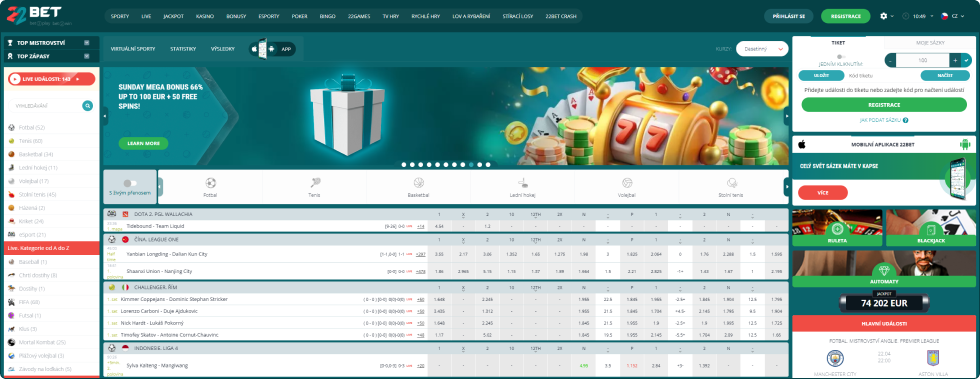Image resolution: width=980 pixels, height=379 pixels.
Task: Click the help icon beside Jak podat sázku
Action: [x=906, y=120]
